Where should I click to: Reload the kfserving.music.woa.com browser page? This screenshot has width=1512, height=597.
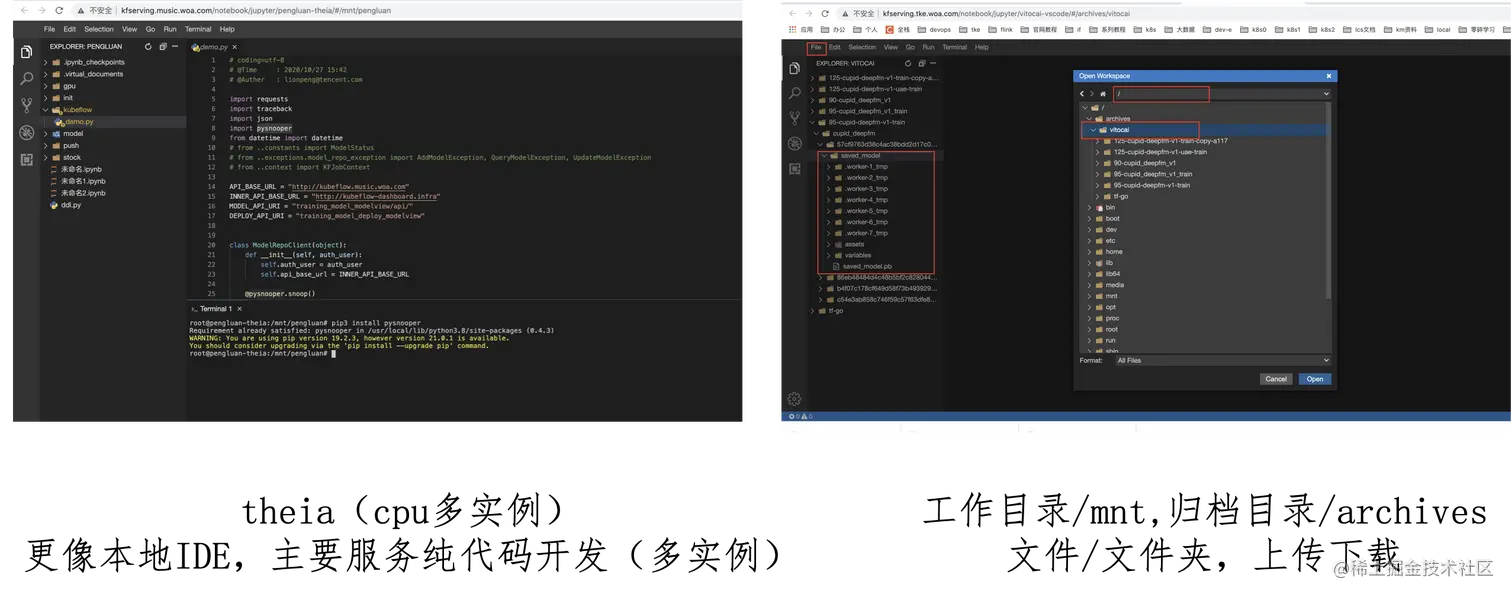(x=60, y=10)
